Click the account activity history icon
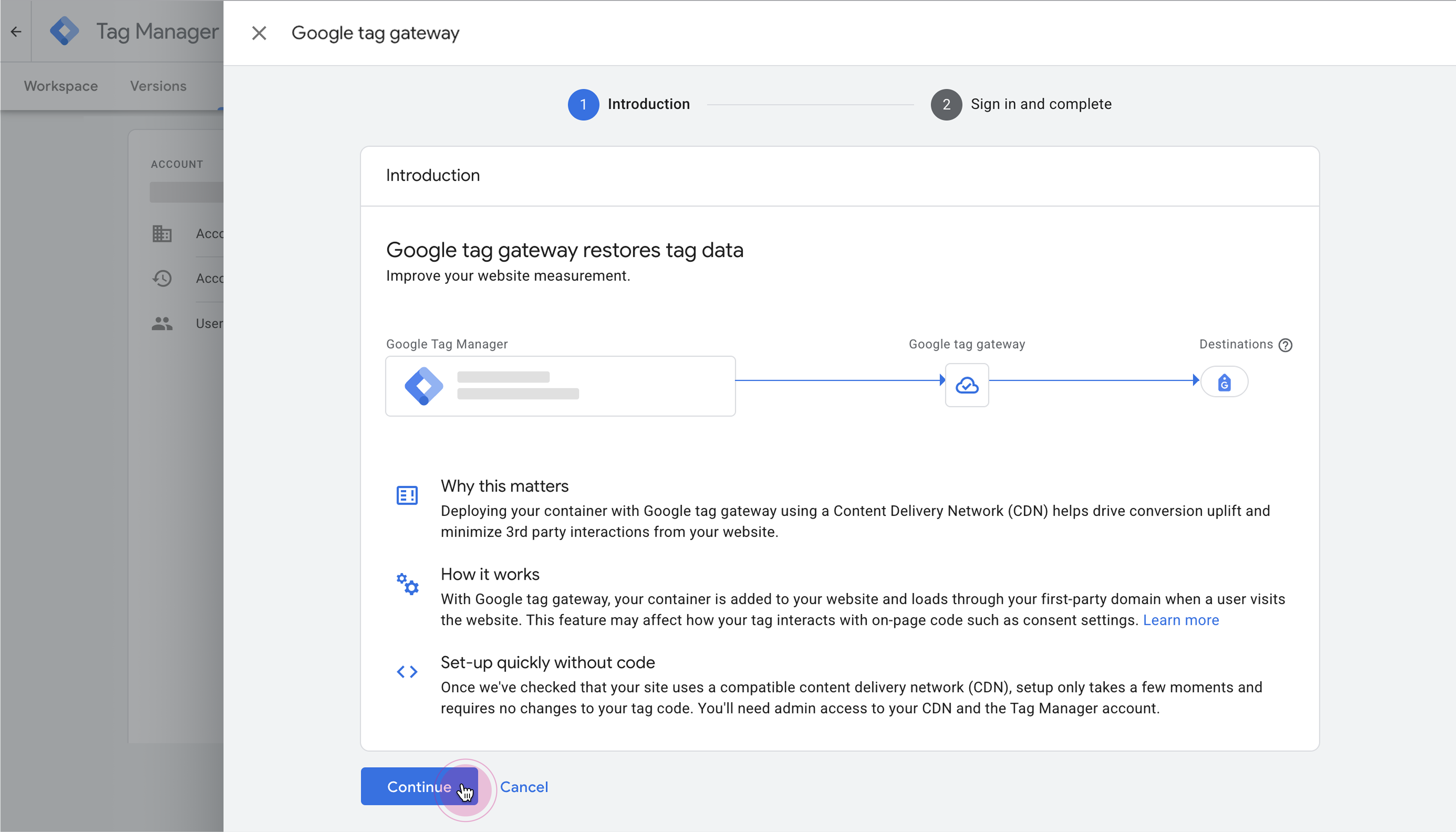1456x832 pixels. point(162,278)
